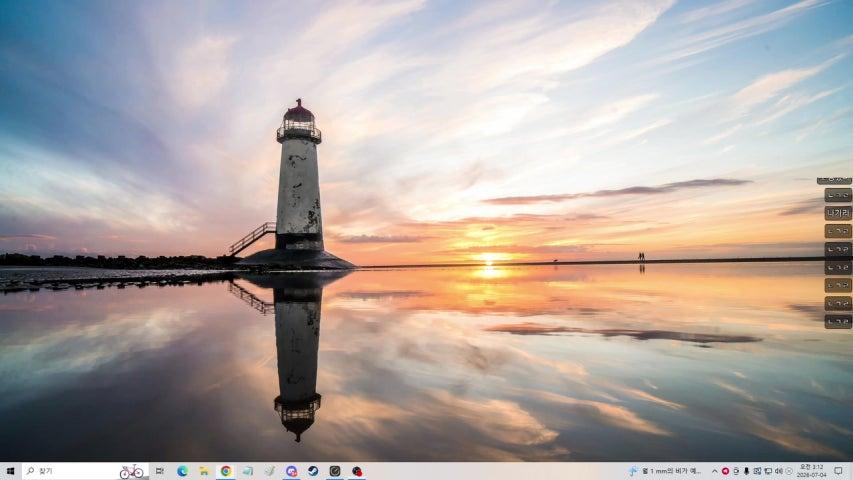Image resolution: width=853 pixels, height=480 pixels.
Task: Click the taskbar search box
Action: click(x=85, y=471)
